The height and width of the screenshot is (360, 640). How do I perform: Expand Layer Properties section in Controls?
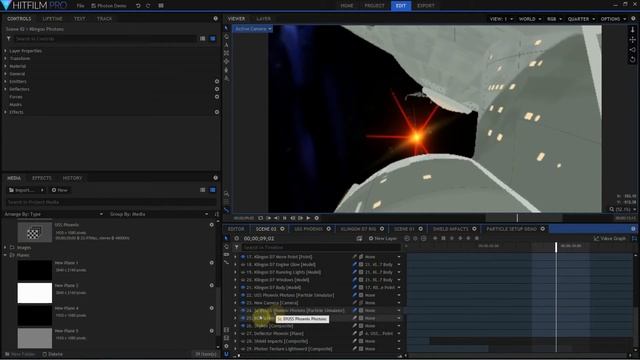tap(5, 51)
